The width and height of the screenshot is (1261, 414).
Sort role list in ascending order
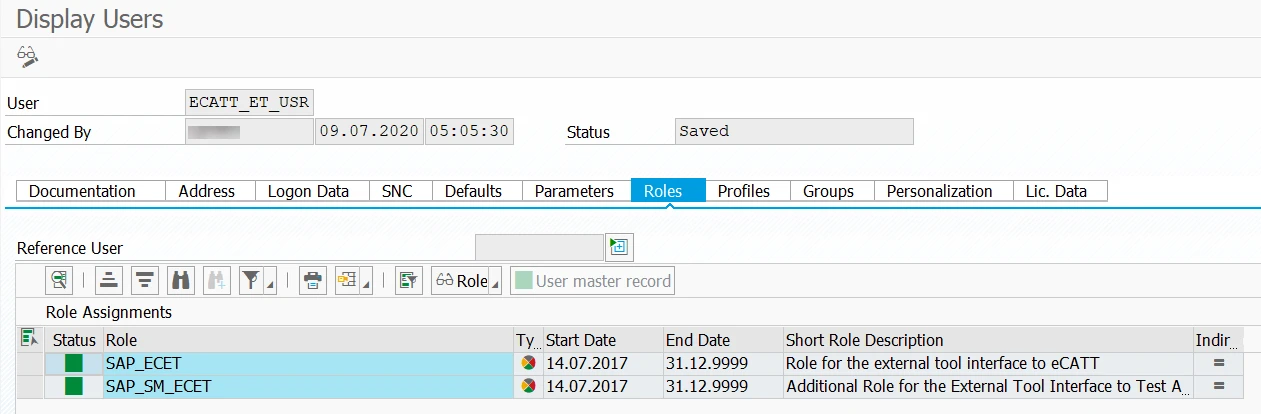[109, 281]
